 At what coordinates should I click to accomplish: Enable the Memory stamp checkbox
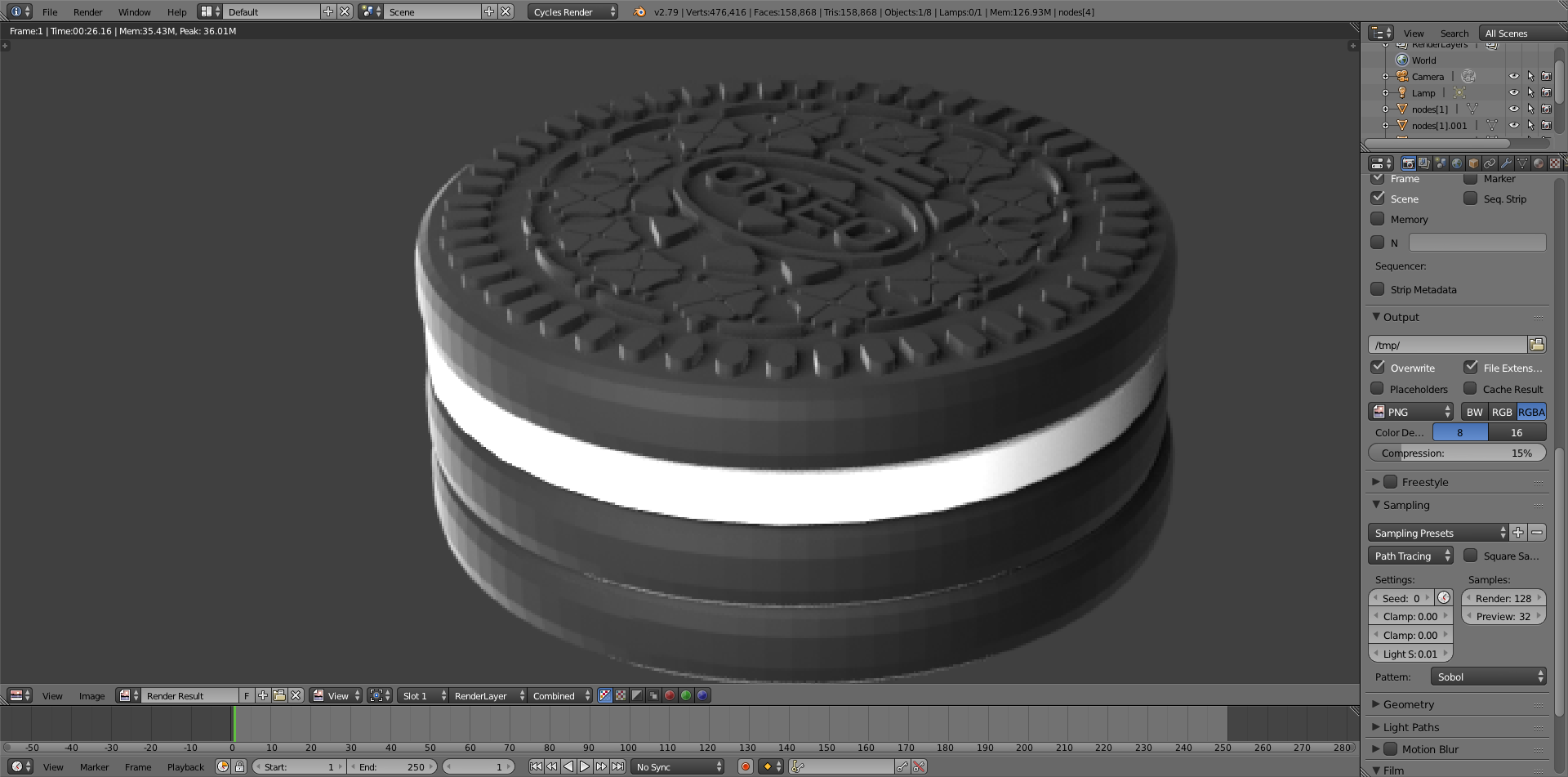coord(1378,219)
